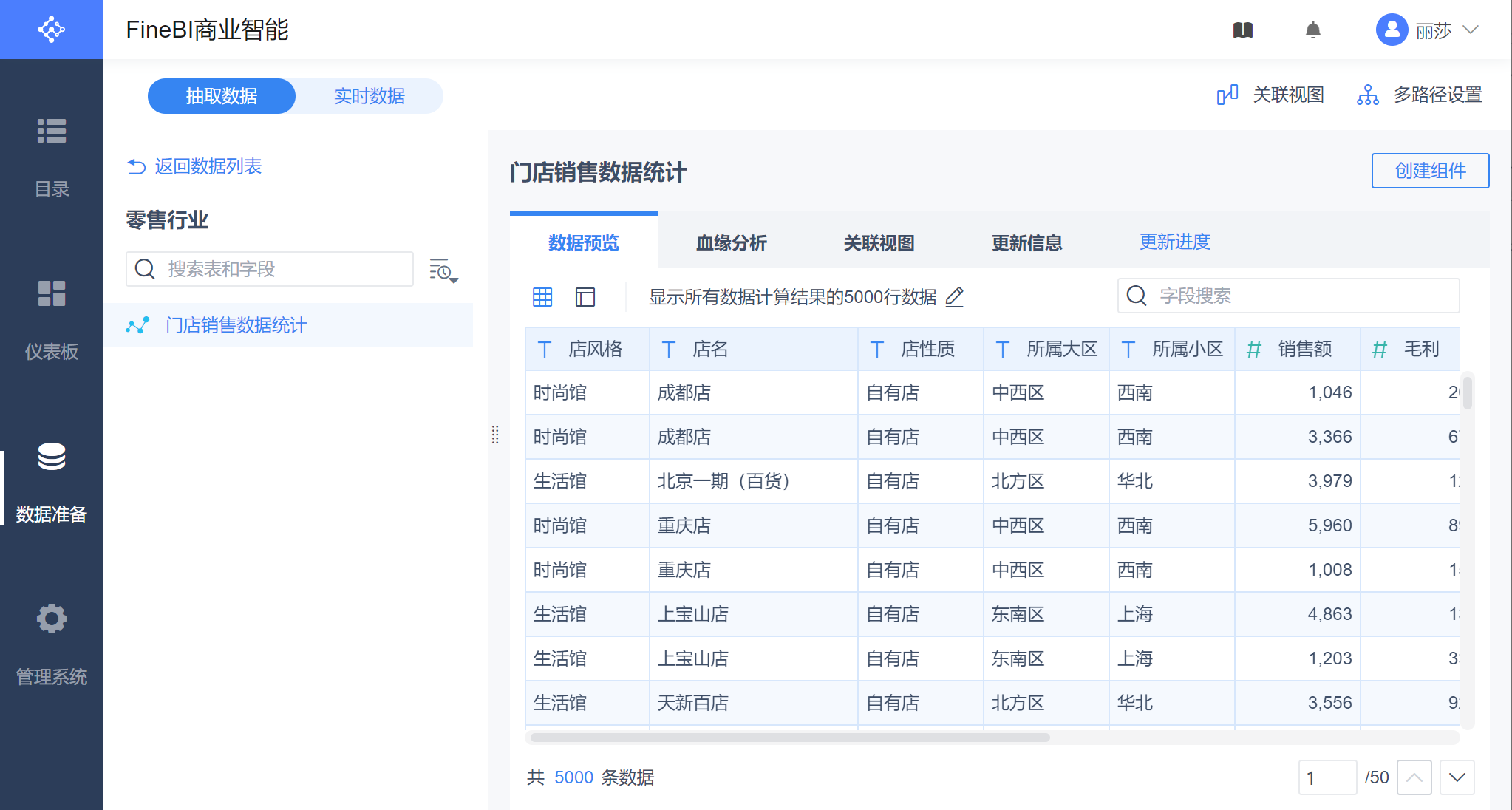The image size is (1512, 810).
Task: Open the help documentation book icon
Action: pyautogui.click(x=1243, y=30)
